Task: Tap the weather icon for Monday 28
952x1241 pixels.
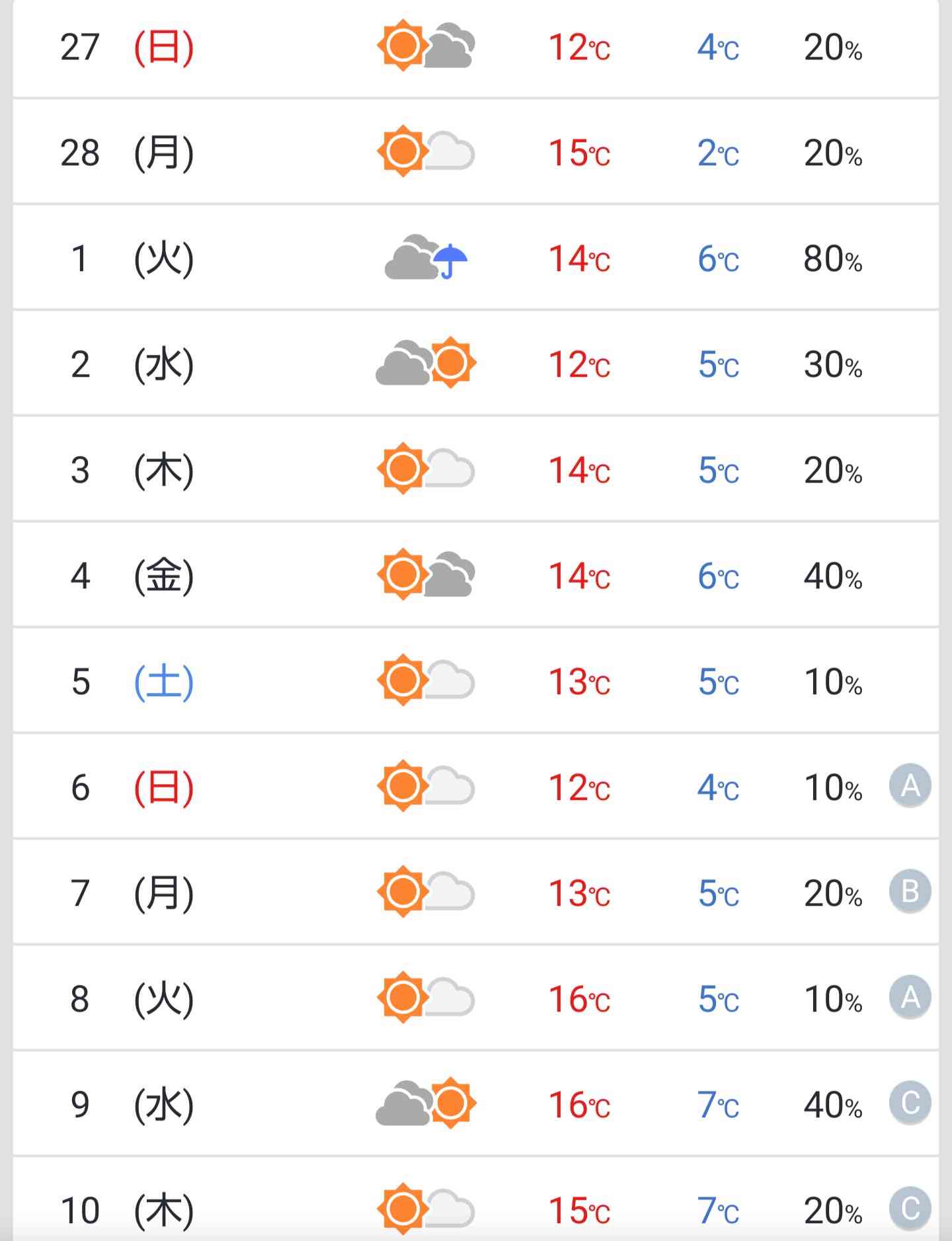Action: coord(426,151)
